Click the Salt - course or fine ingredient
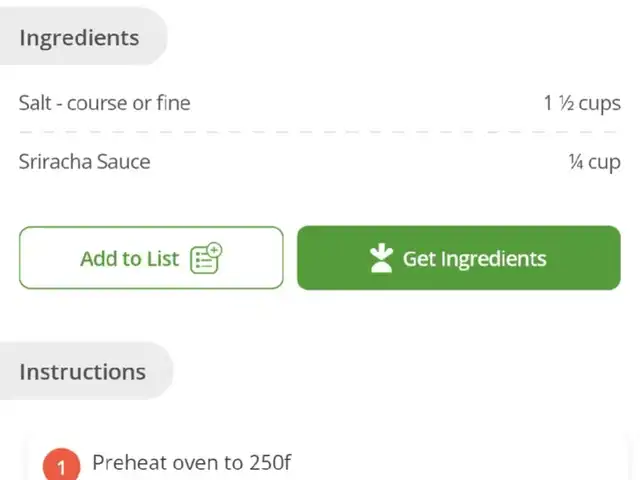 104,103
